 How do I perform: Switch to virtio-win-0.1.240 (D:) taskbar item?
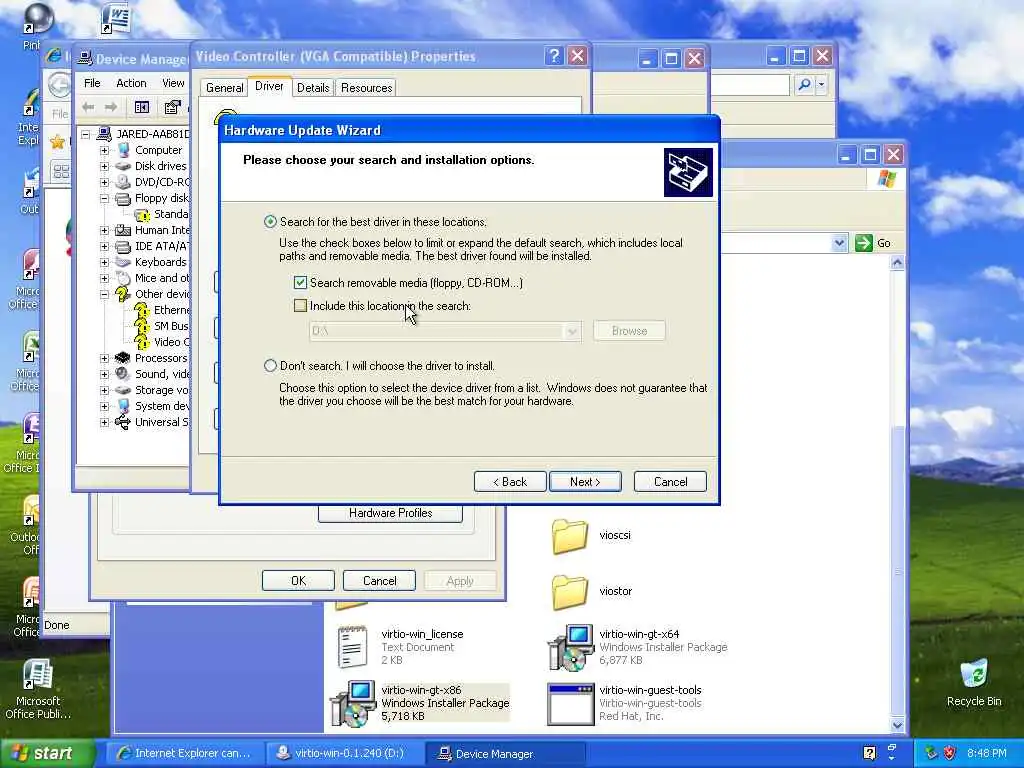pyautogui.click(x=344, y=754)
